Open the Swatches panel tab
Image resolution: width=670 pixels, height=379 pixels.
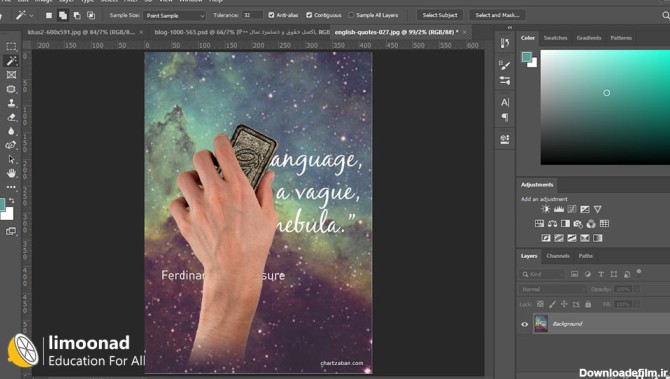pos(555,38)
